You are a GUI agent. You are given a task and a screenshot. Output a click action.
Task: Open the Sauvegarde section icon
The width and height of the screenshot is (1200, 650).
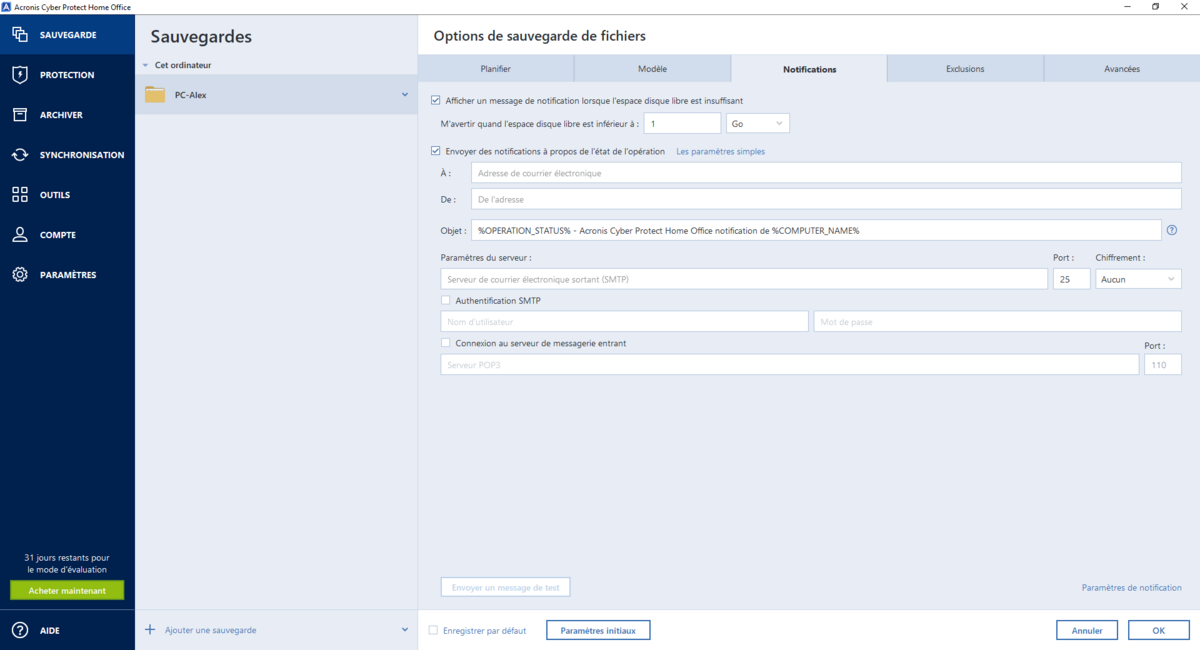point(20,35)
